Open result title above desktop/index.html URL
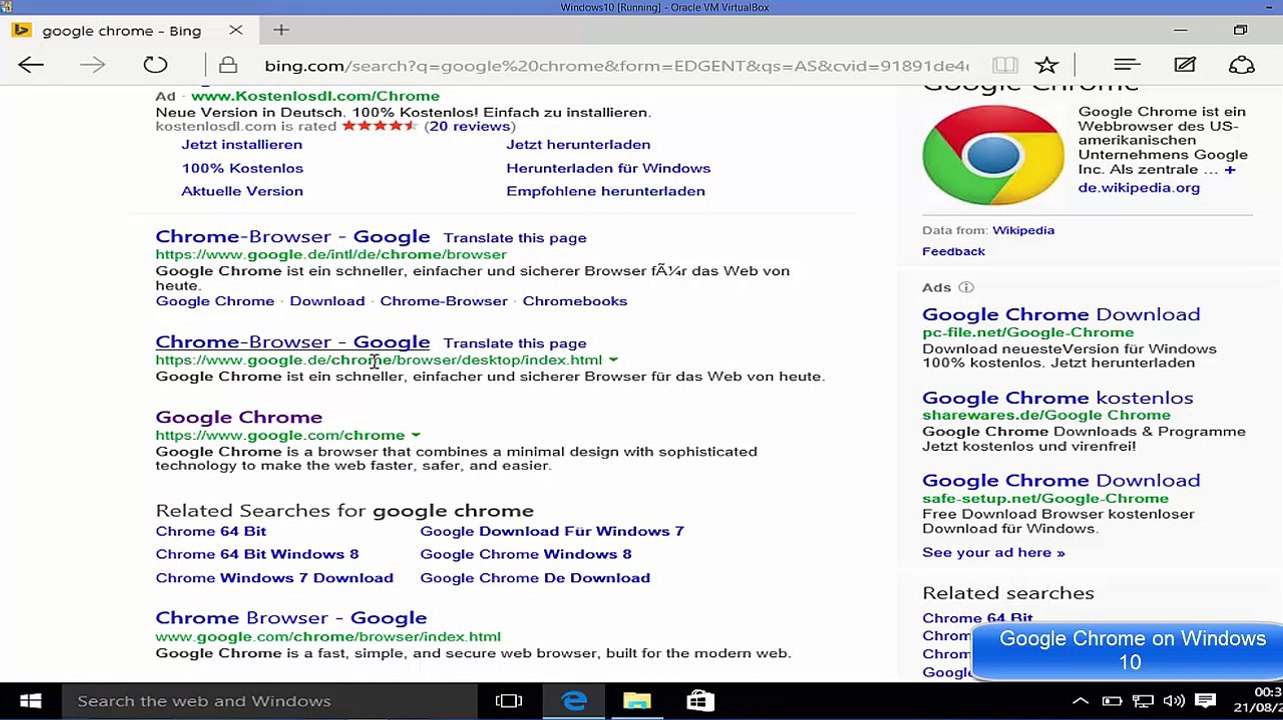The width and height of the screenshot is (1283, 720). pos(293,342)
